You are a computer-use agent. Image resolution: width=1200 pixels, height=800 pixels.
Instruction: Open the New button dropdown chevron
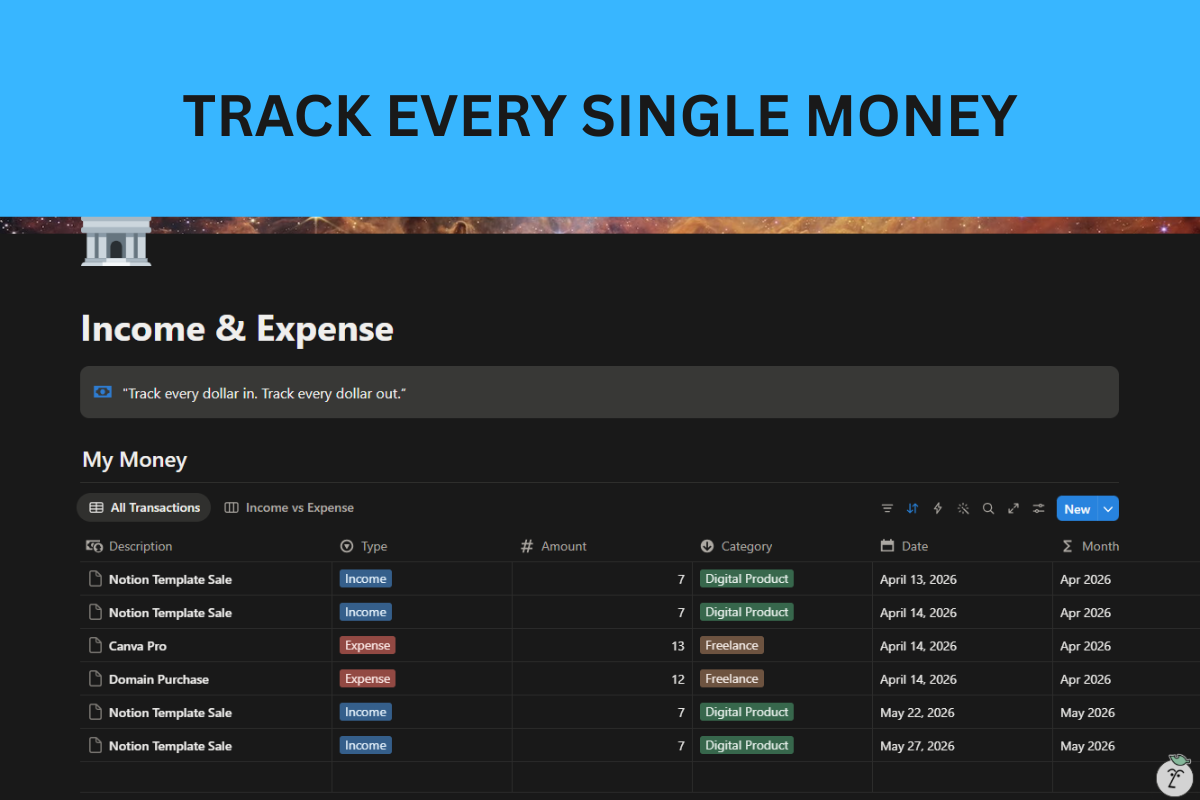pos(1110,508)
